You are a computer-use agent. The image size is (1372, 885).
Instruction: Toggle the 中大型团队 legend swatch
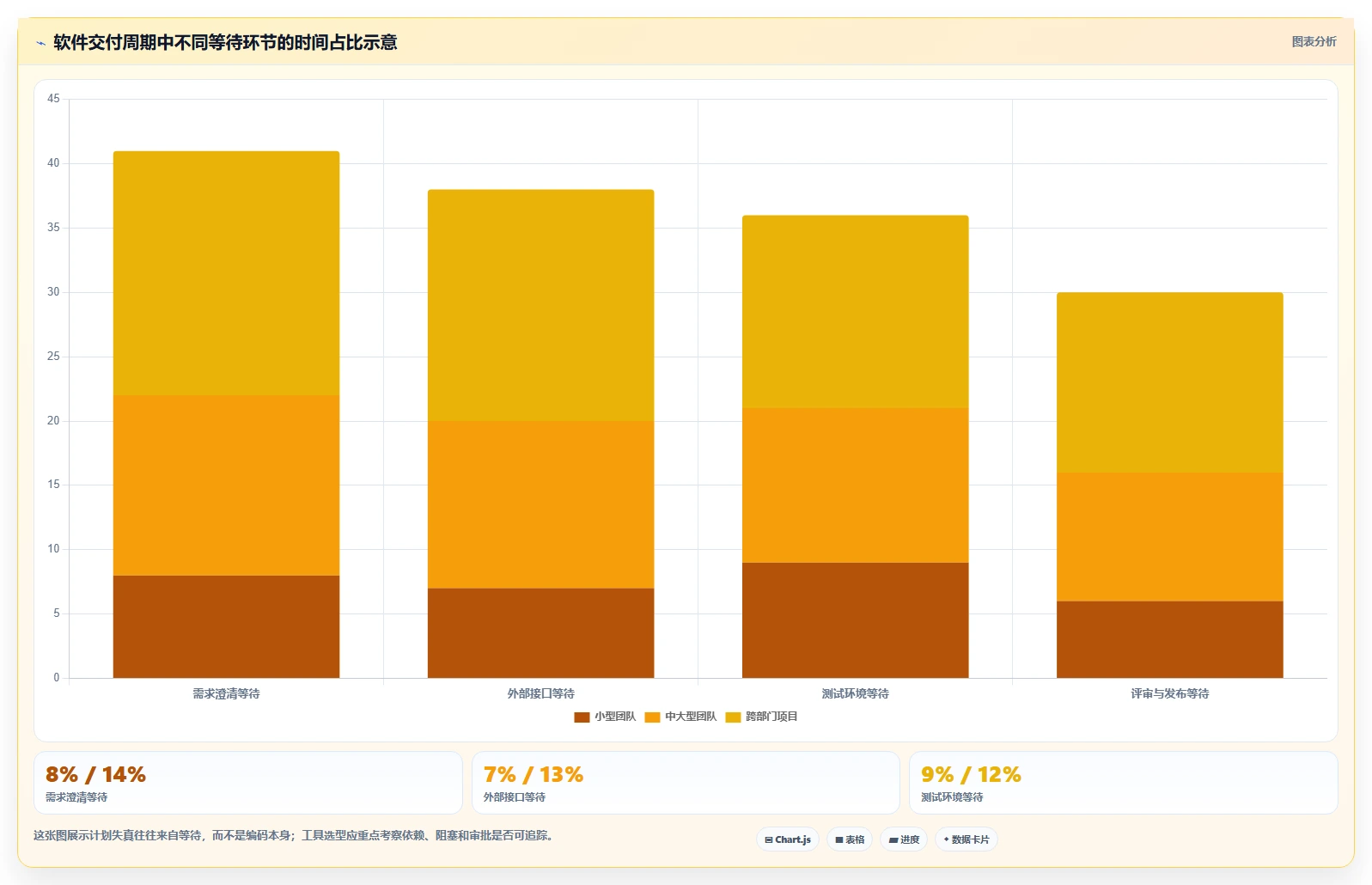(x=652, y=717)
